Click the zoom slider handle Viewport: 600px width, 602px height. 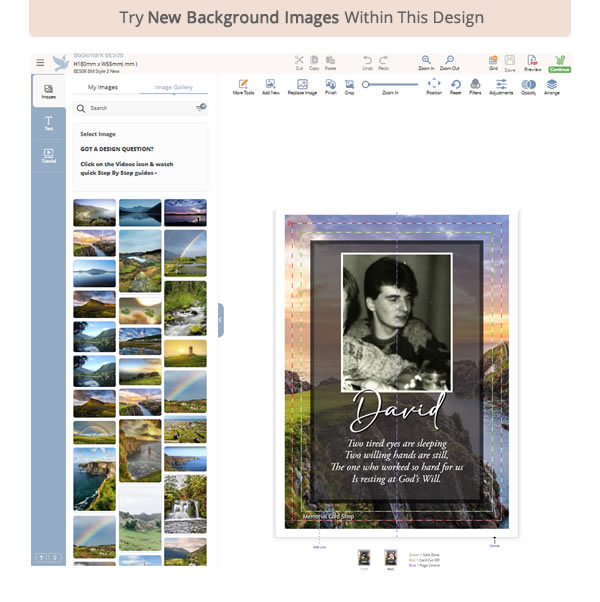(x=366, y=84)
